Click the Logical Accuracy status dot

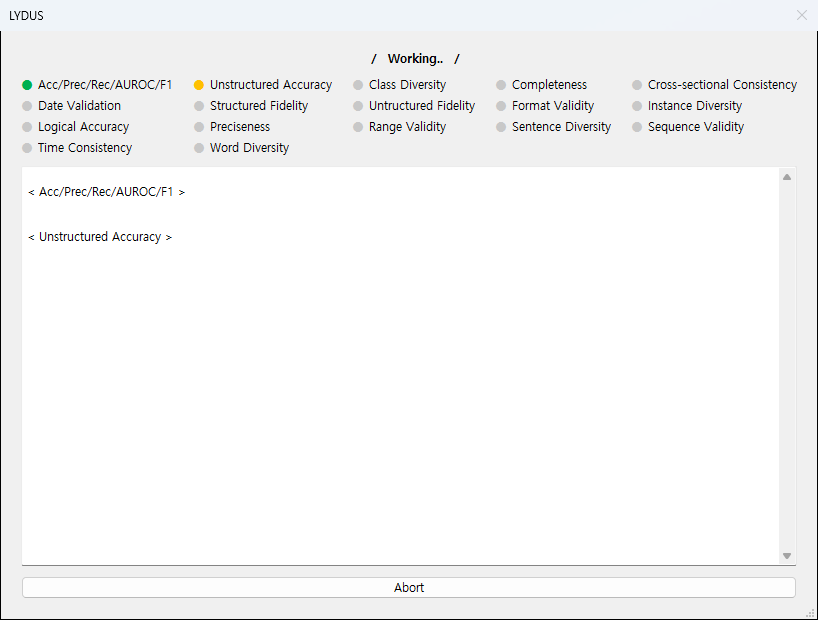coord(27,127)
